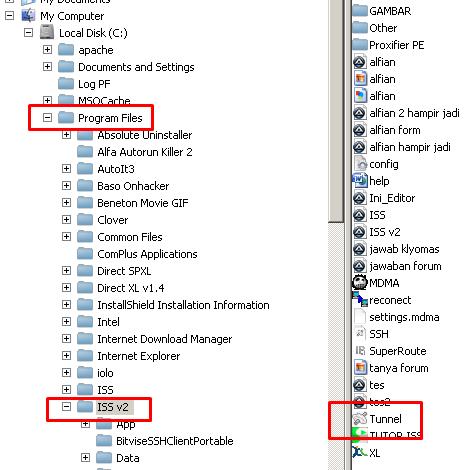
Task: Expand the apache folder node
Action: 47,49
